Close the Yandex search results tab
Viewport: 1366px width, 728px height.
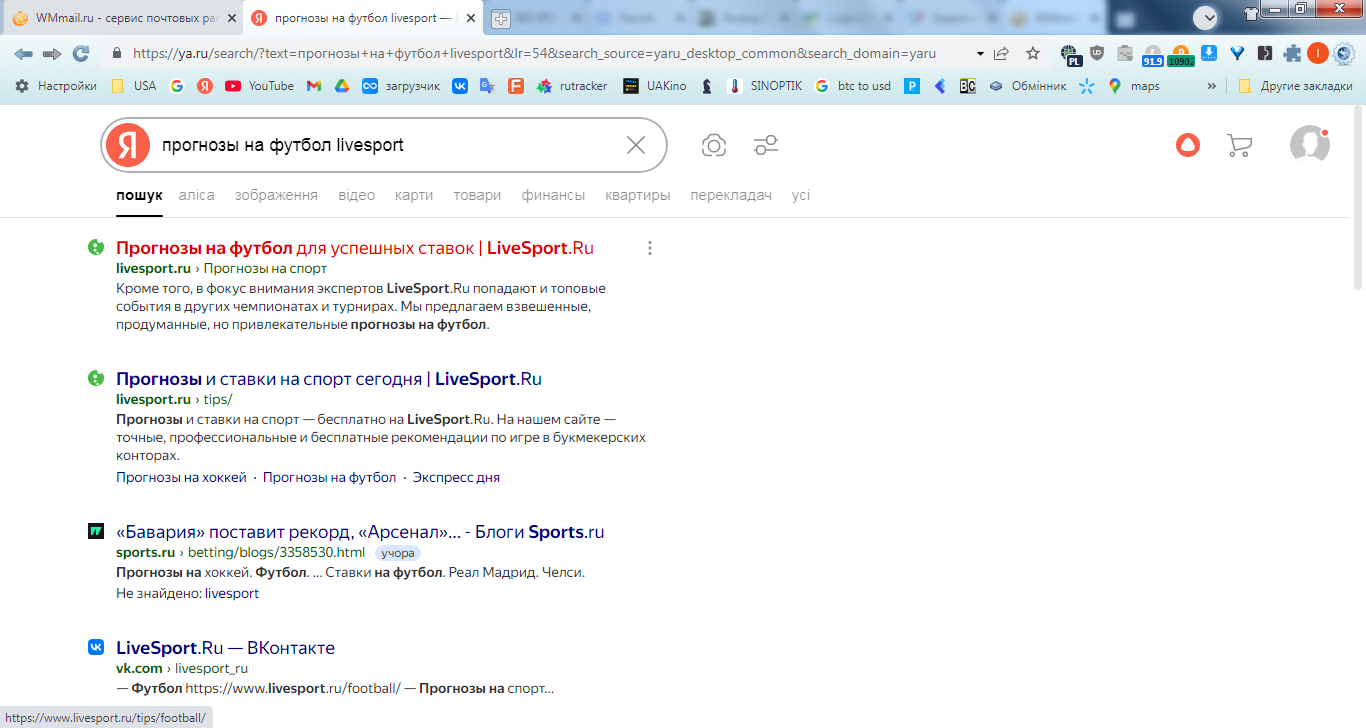click(471, 19)
